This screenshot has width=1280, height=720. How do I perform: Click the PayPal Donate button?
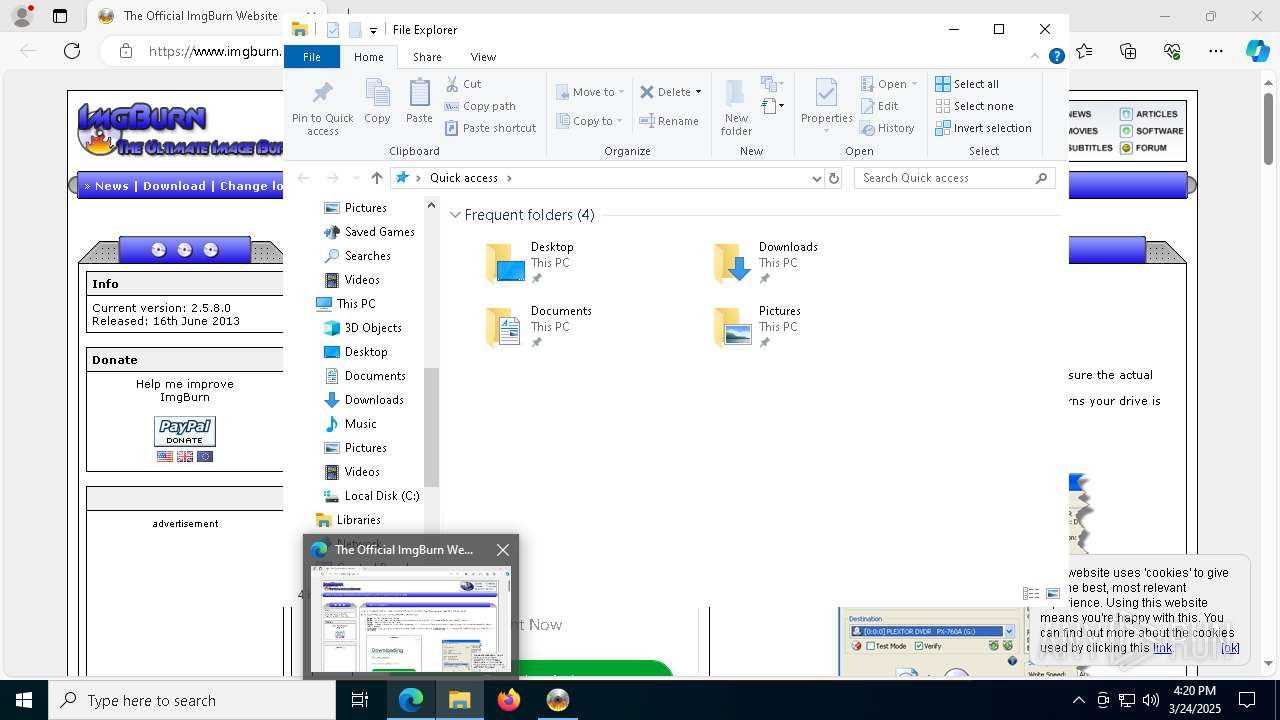pos(185,431)
